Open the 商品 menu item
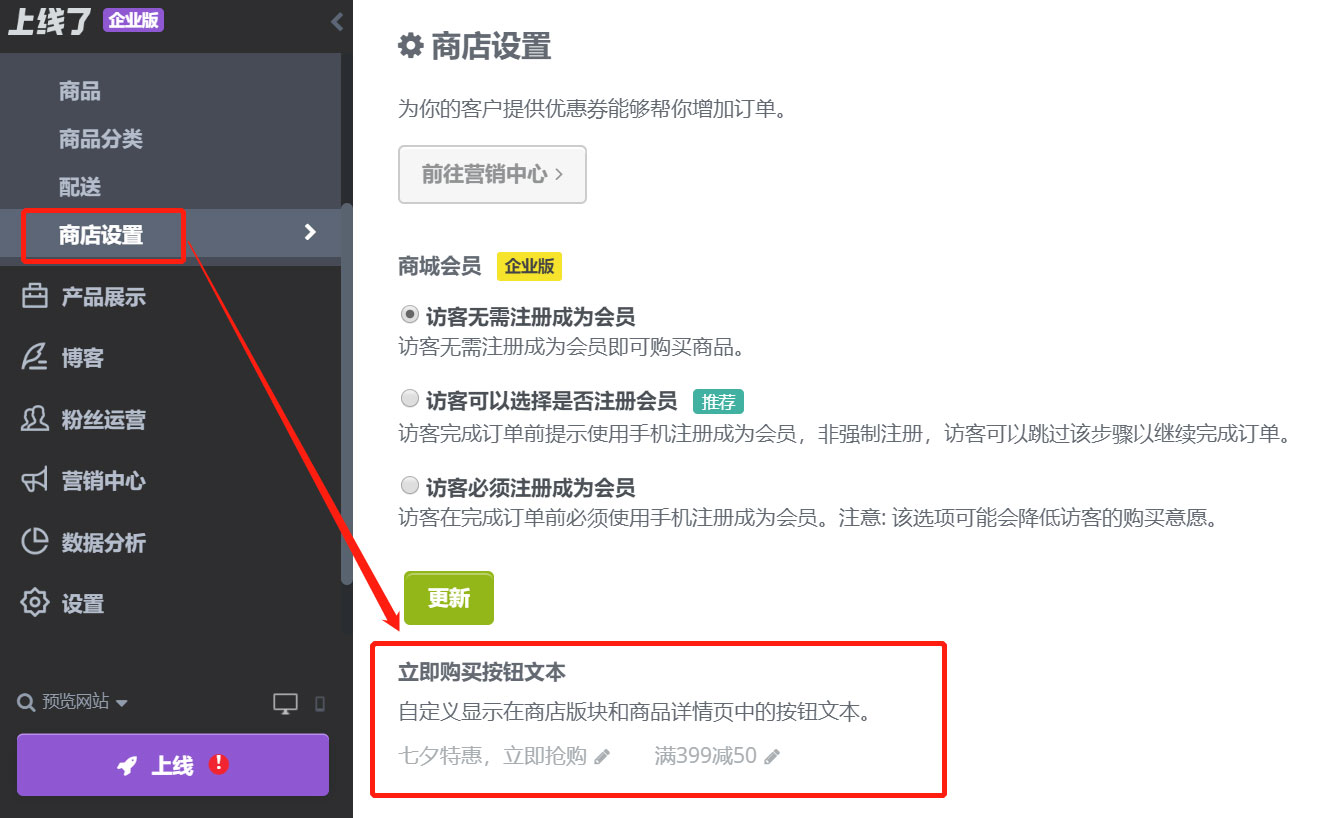 point(80,91)
